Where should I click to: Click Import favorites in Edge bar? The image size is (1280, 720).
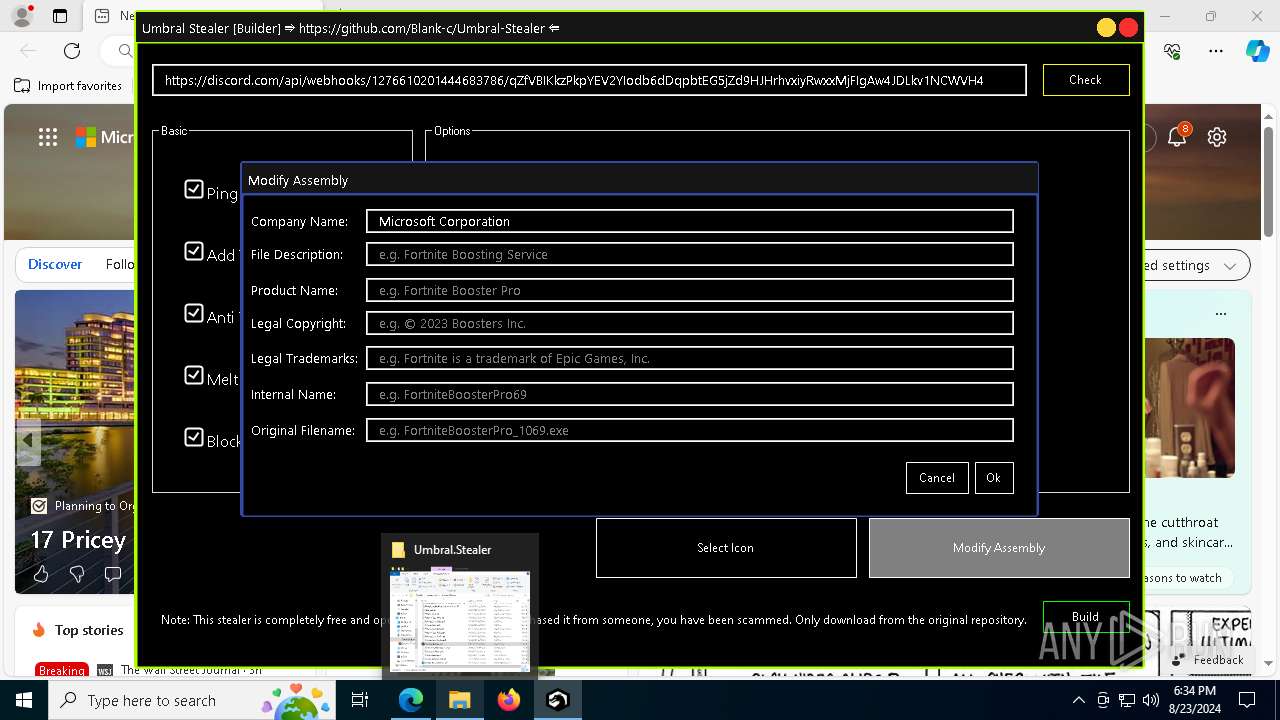click(x=68, y=86)
